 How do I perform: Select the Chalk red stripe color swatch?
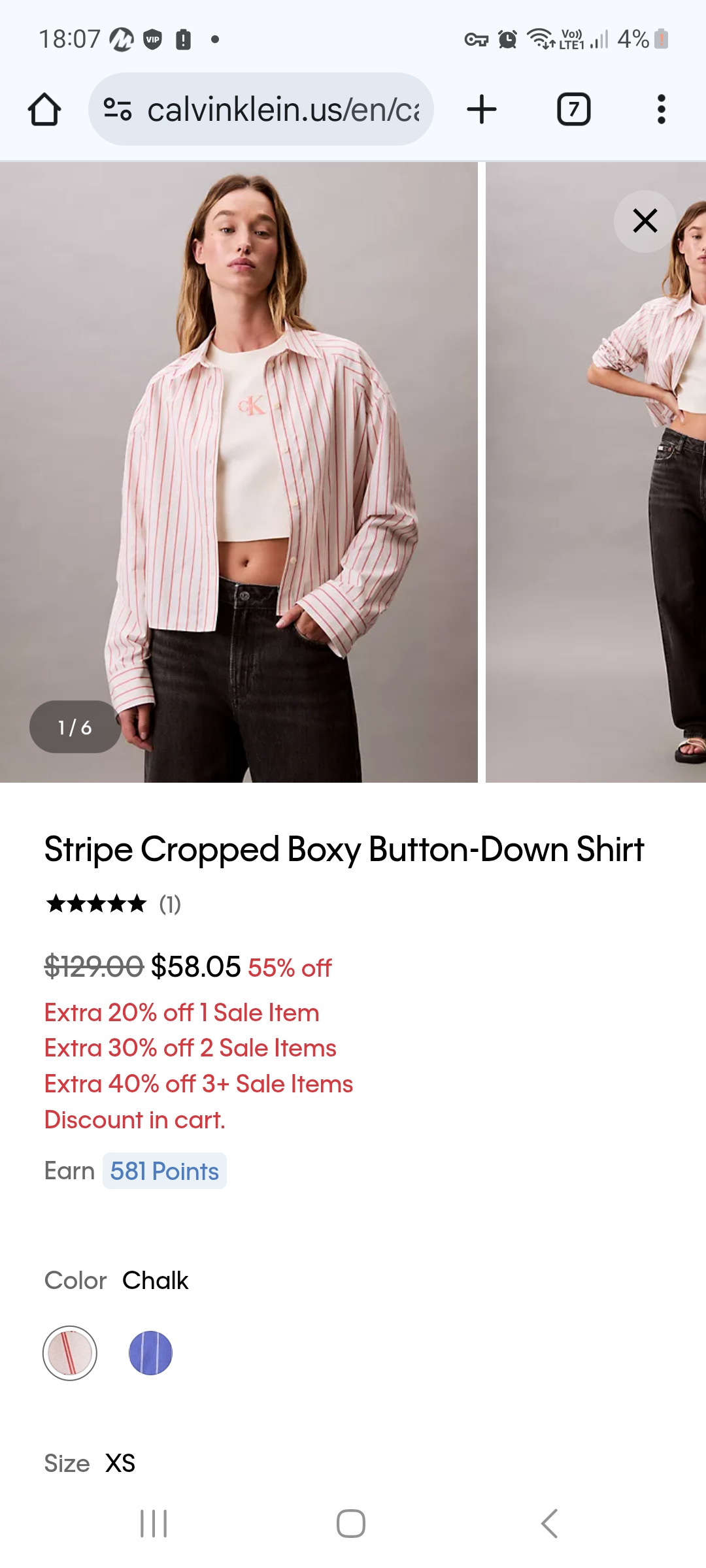(70, 1353)
